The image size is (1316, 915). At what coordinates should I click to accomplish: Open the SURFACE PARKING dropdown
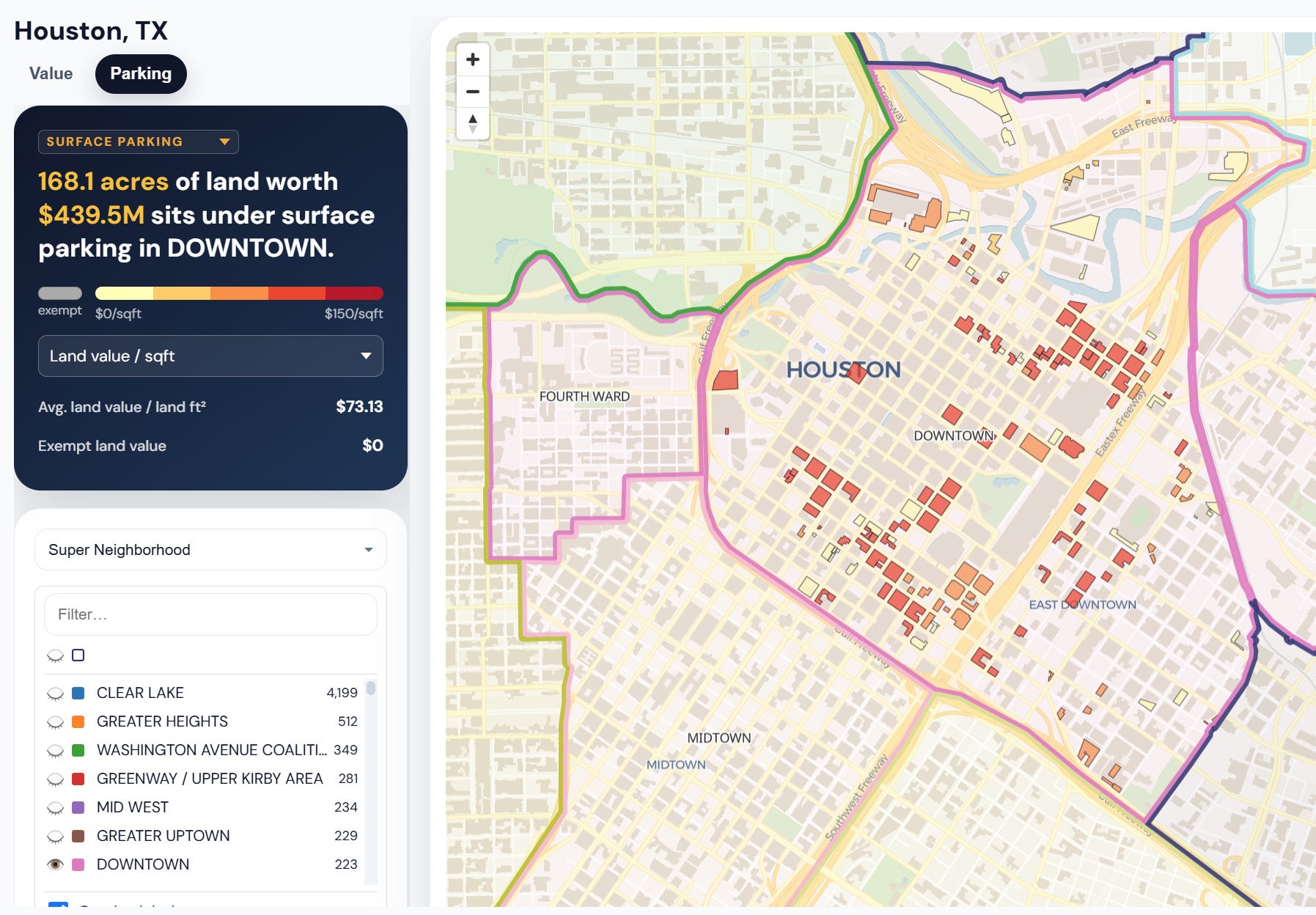point(139,142)
